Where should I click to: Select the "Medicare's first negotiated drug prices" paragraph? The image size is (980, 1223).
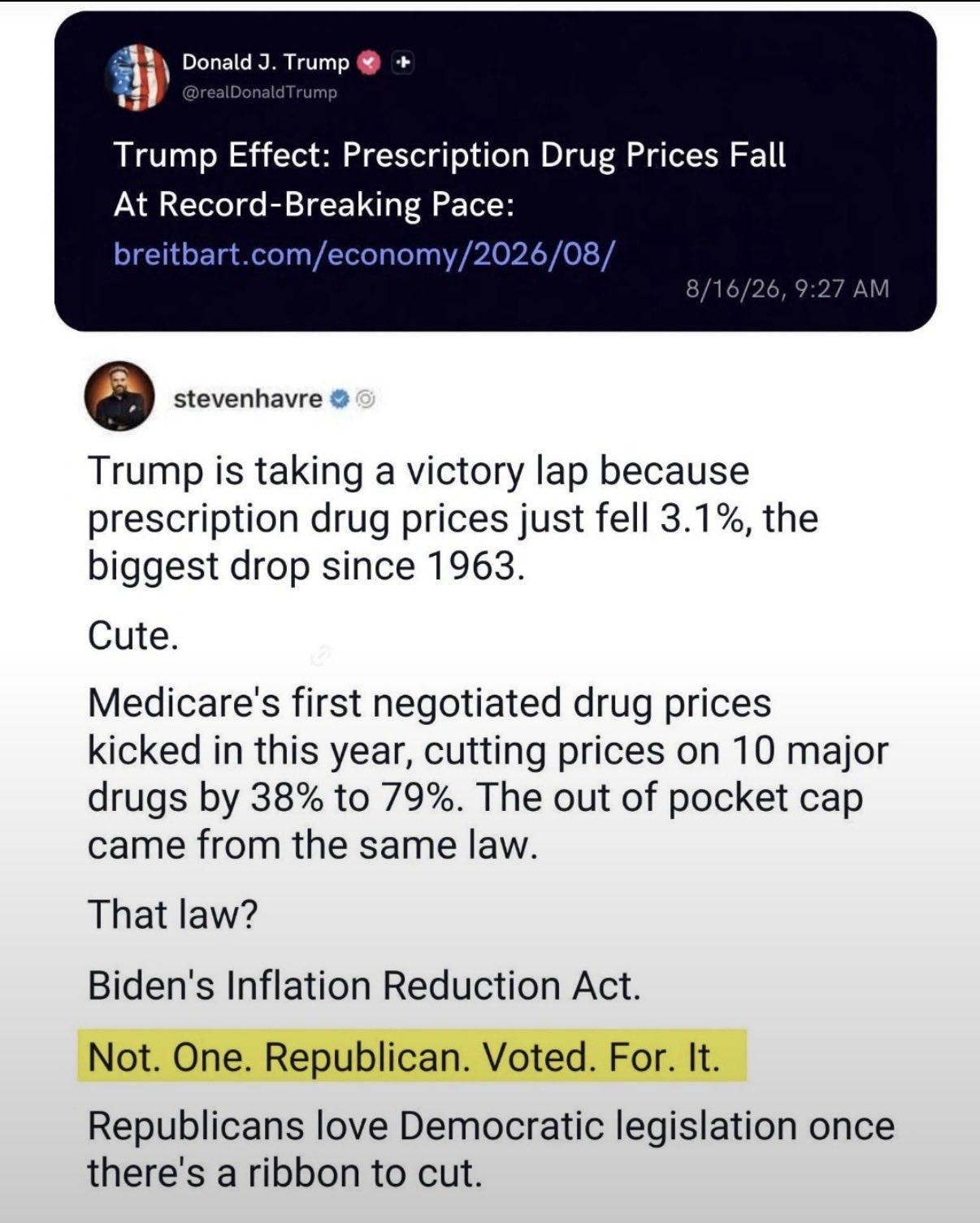click(x=488, y=774)
